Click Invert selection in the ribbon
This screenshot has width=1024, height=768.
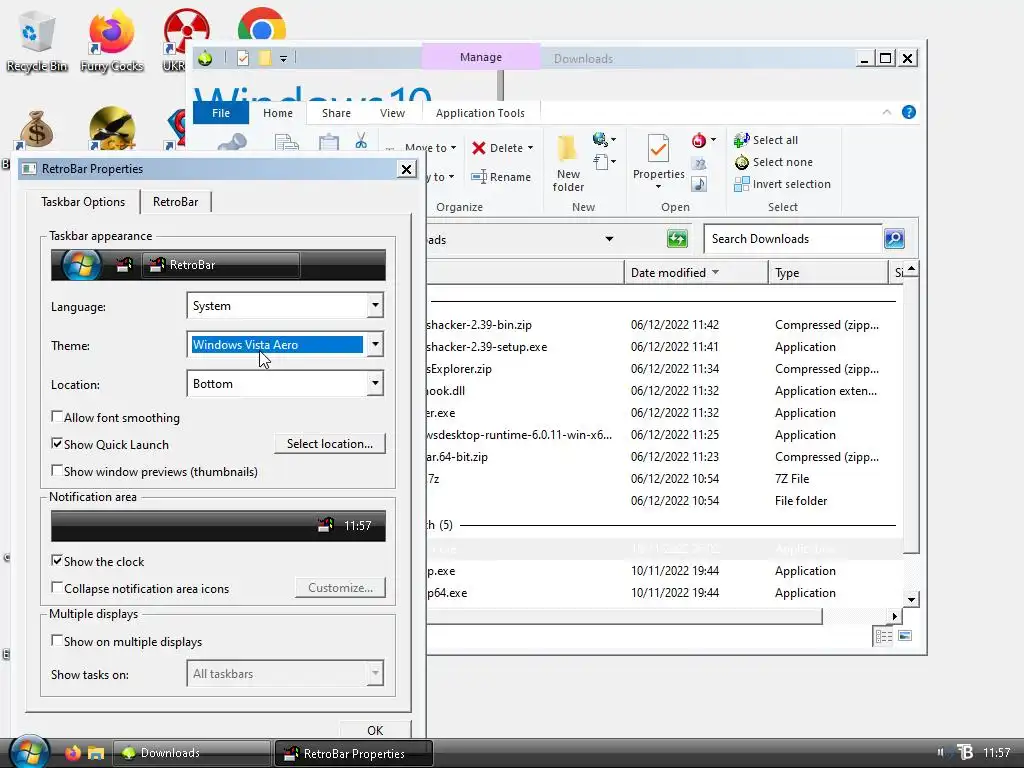pos(782,184)
